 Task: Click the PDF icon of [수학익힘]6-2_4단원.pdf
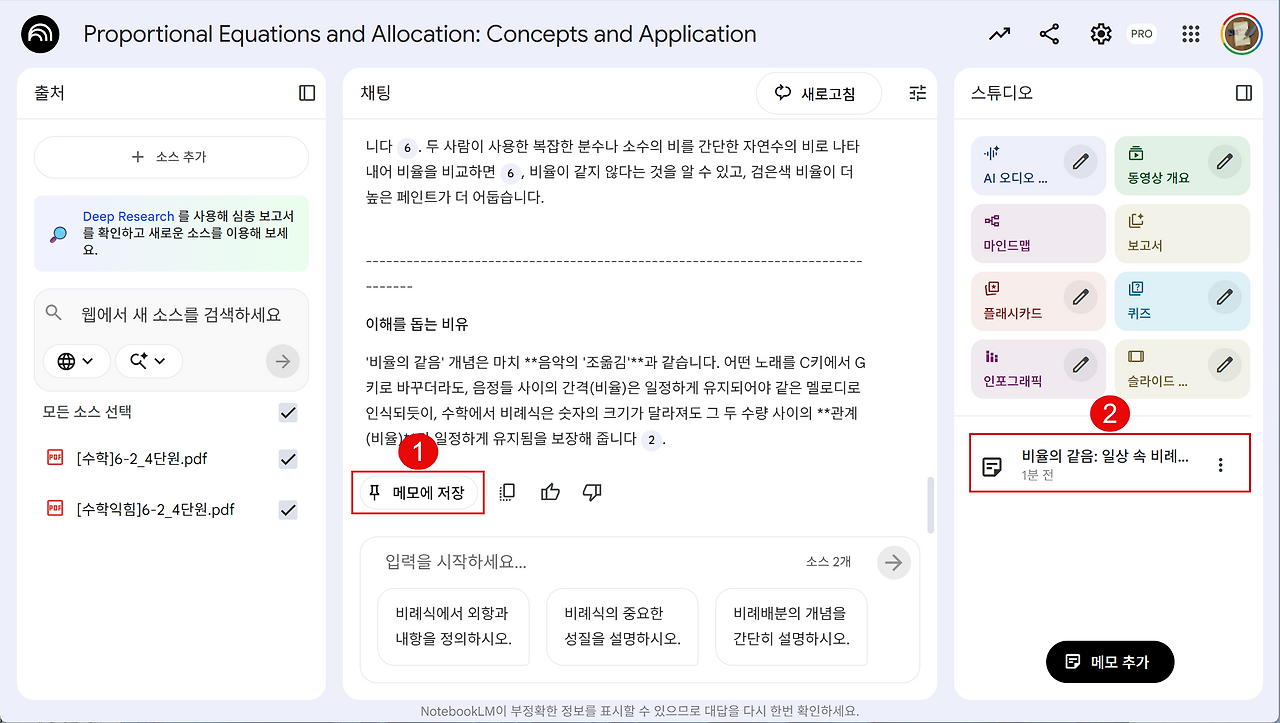pyautogui.click(x=55, y=508)
